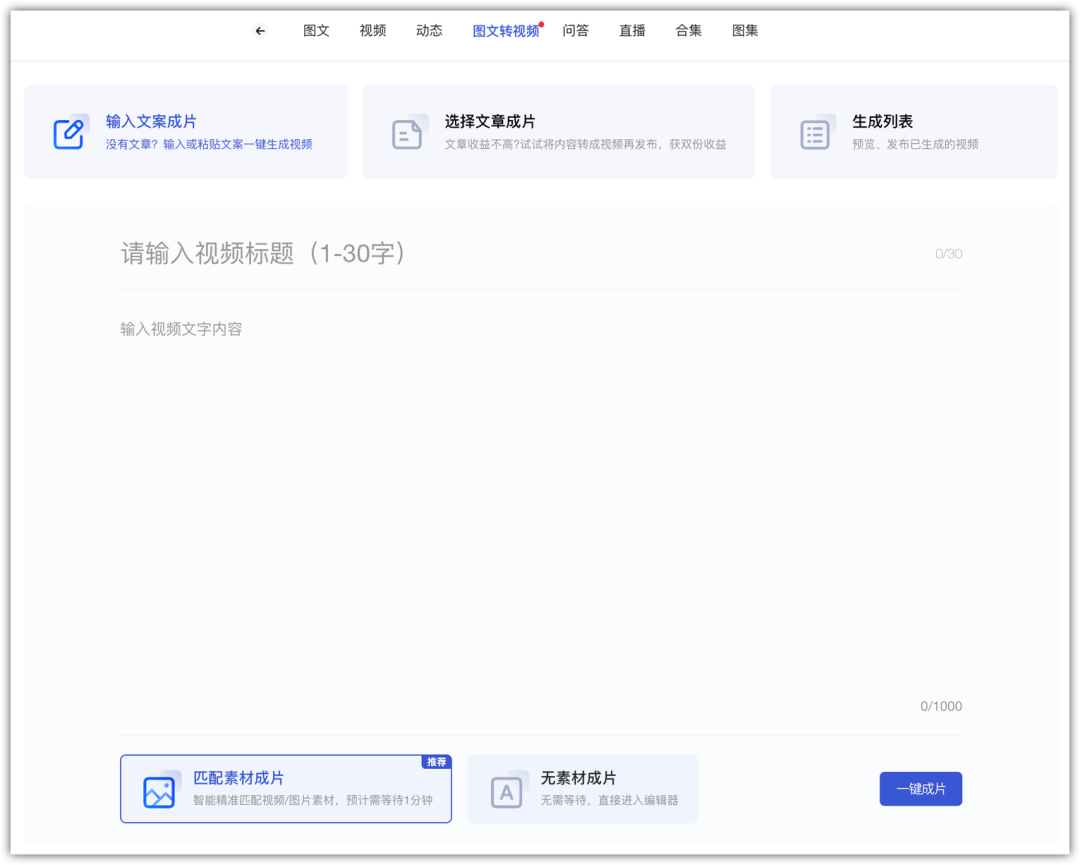The width and height of the screenshot is (1080, 865).
Task: Click the video title input field
Action: 520,254
